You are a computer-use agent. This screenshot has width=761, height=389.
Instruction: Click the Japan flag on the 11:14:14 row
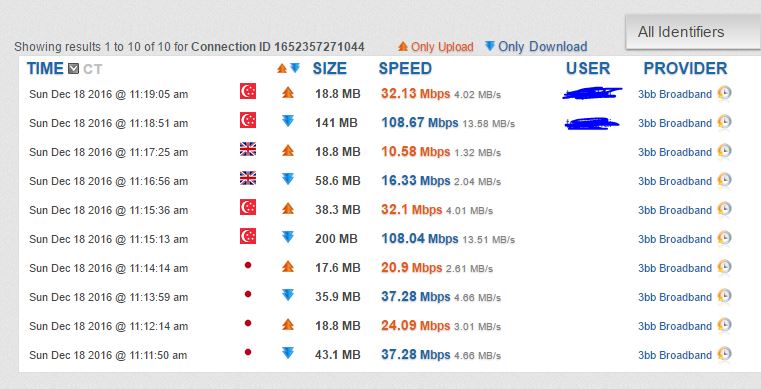pyautogui.click(x=248, y=265)
